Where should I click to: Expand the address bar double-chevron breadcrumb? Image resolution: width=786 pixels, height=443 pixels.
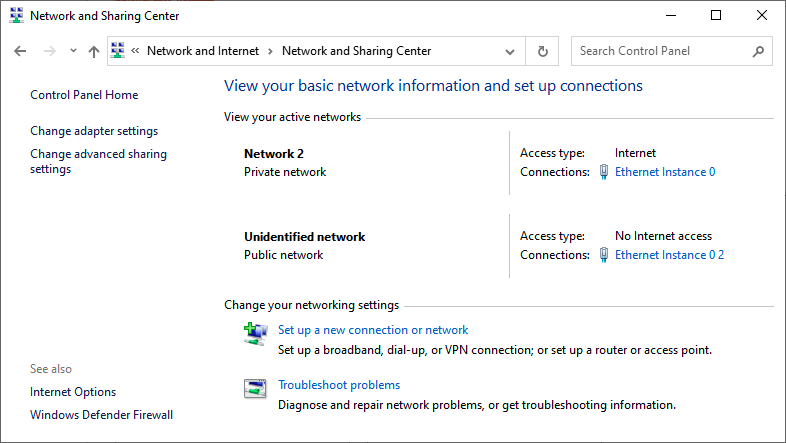135,51
